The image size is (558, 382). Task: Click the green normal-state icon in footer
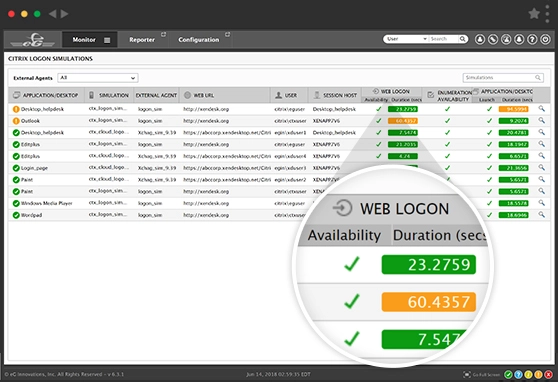[508, 375]
